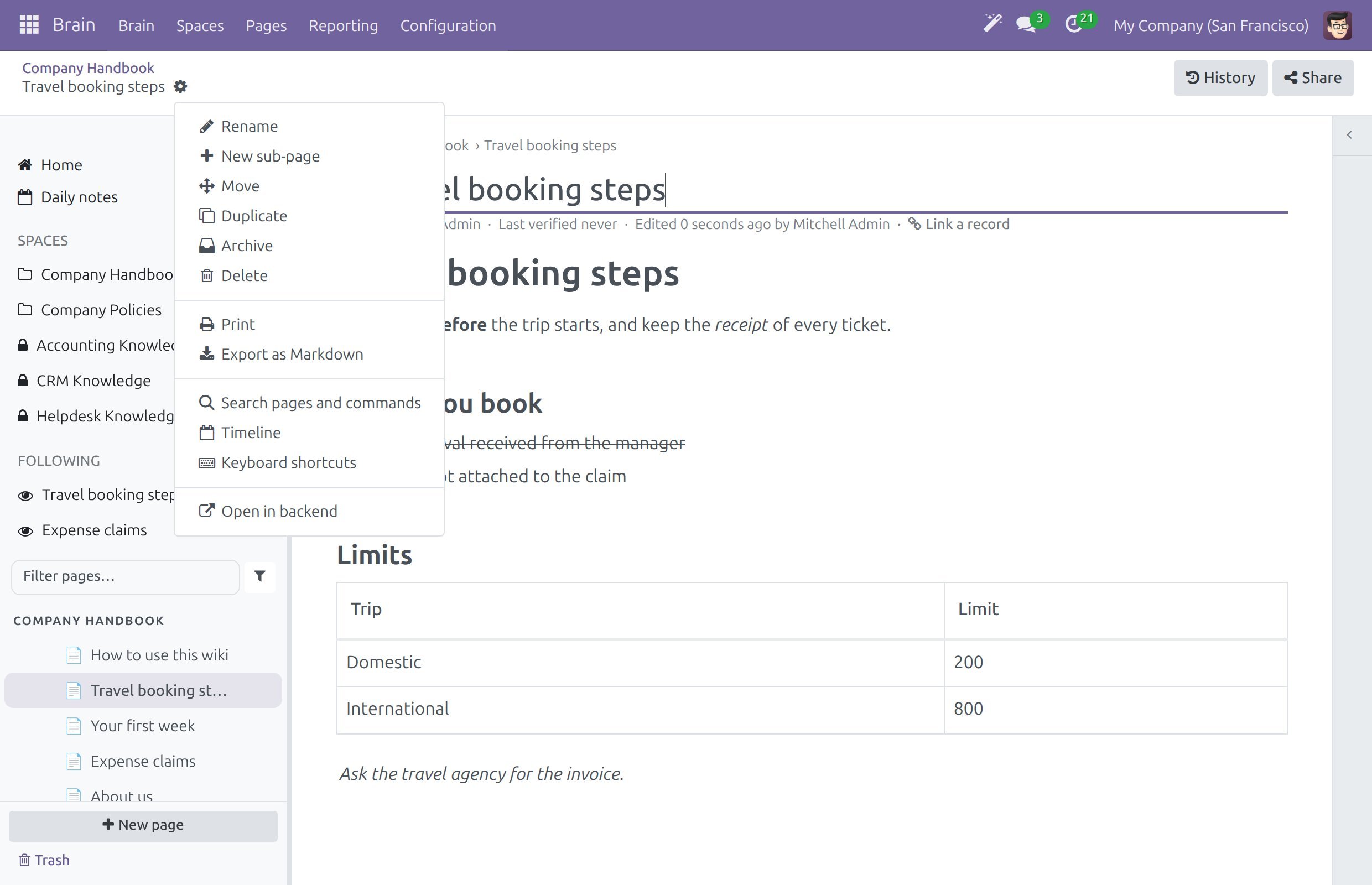The width and height of the screenshot is (1372, 885).
Task: Click the trash bin icon next to Delete
Action: (206, 276)
